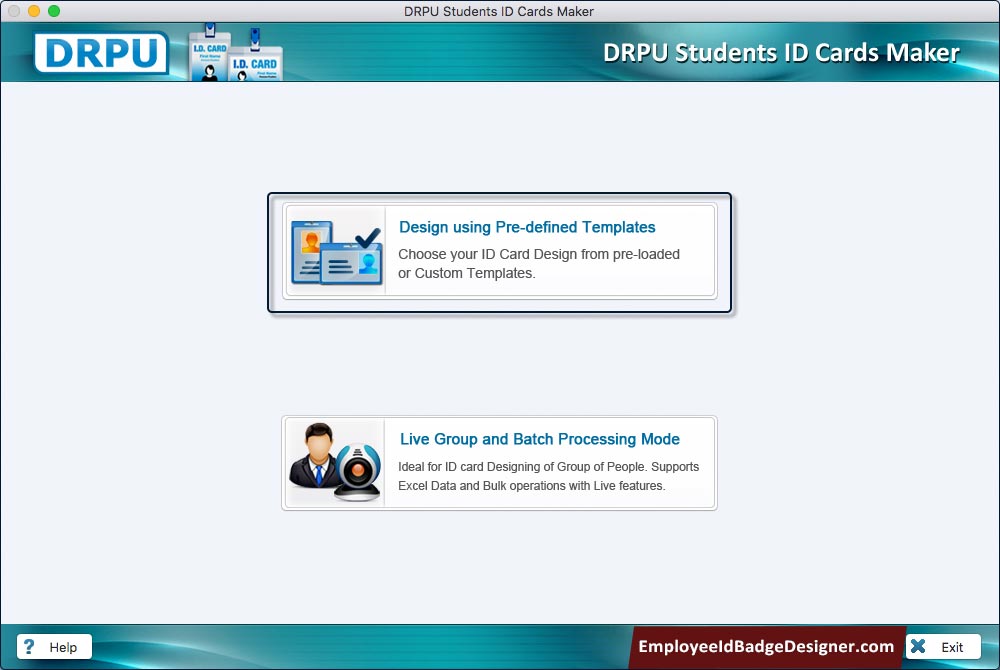The height and width of the screenshot is (670, 1000).
Task: Click the DRPU Students ID Cards Maker banner title
Action: click(x=781, y=53)
